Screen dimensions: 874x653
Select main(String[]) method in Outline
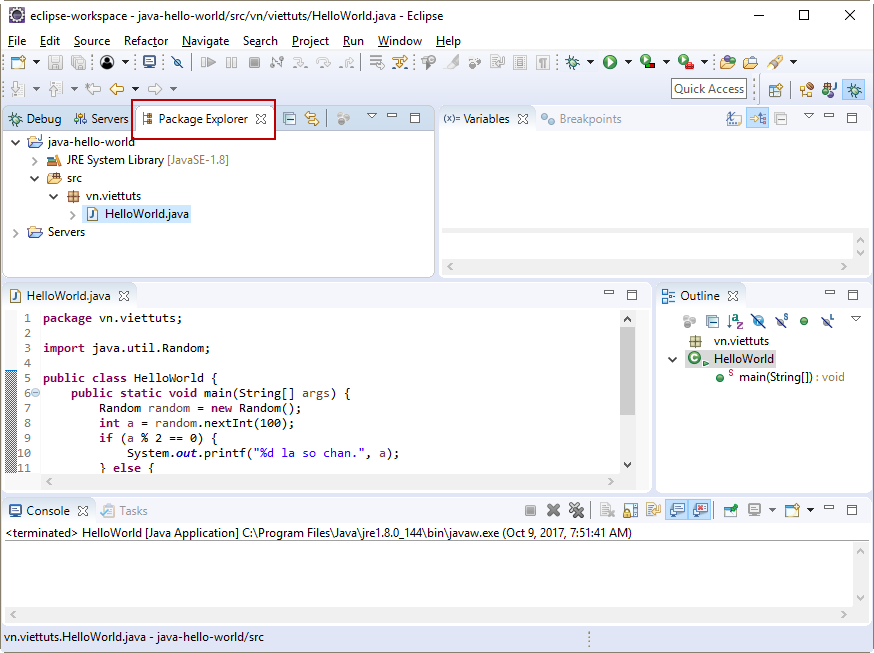780,377
